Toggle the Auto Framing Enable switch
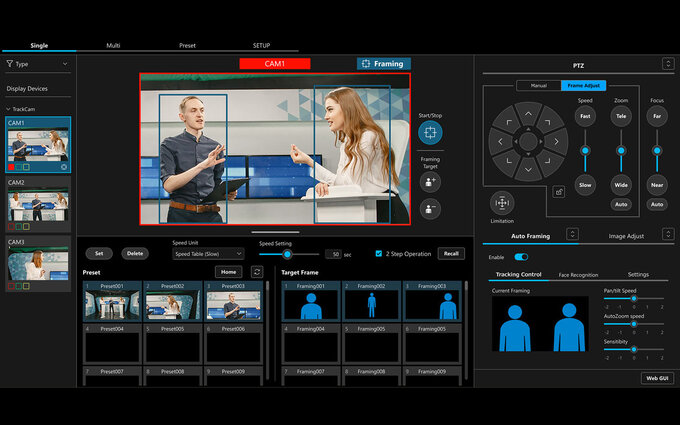The height and width of the screenshot is (425, 680). point(521,257)
